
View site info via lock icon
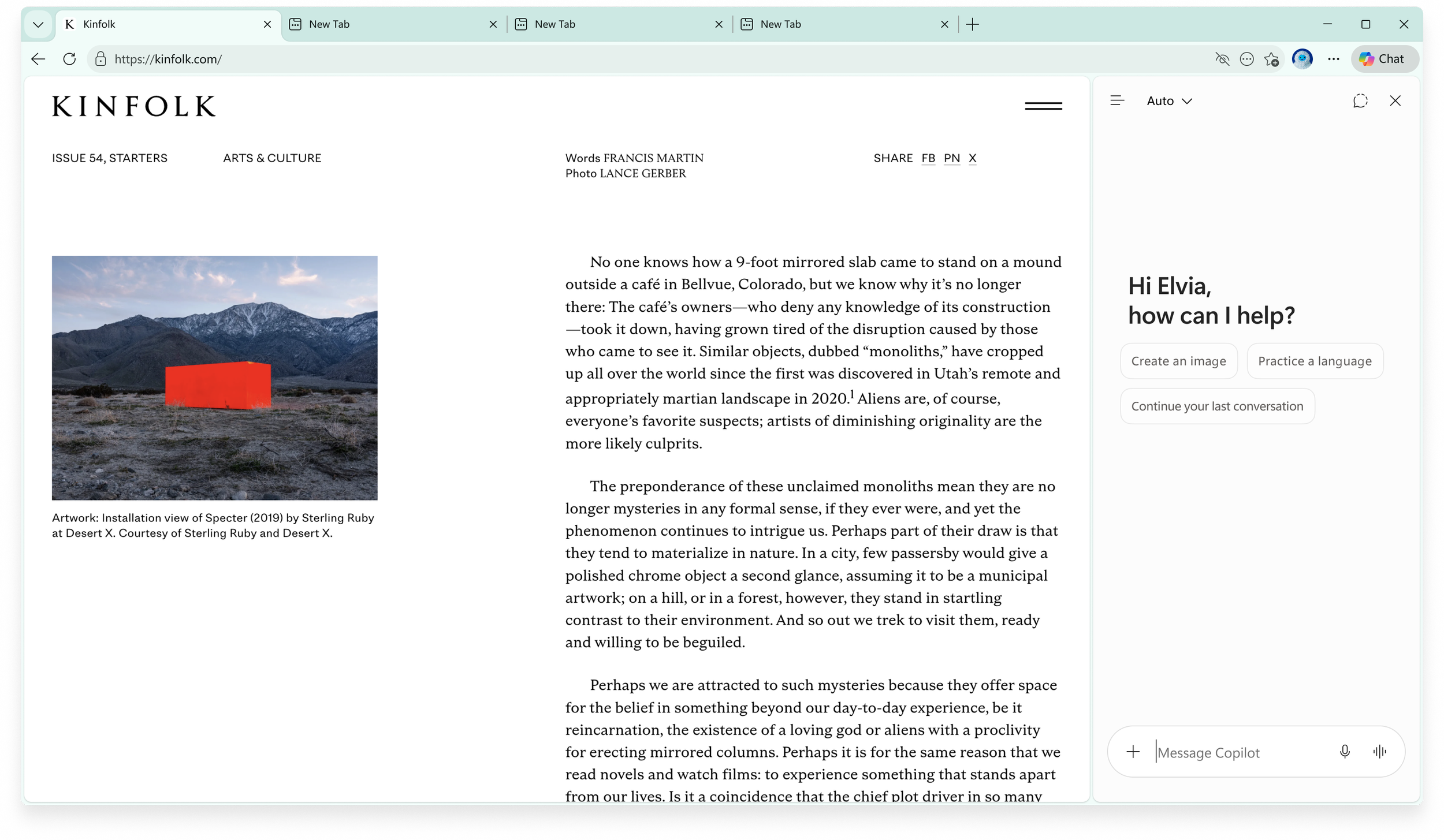coord(101,59)
